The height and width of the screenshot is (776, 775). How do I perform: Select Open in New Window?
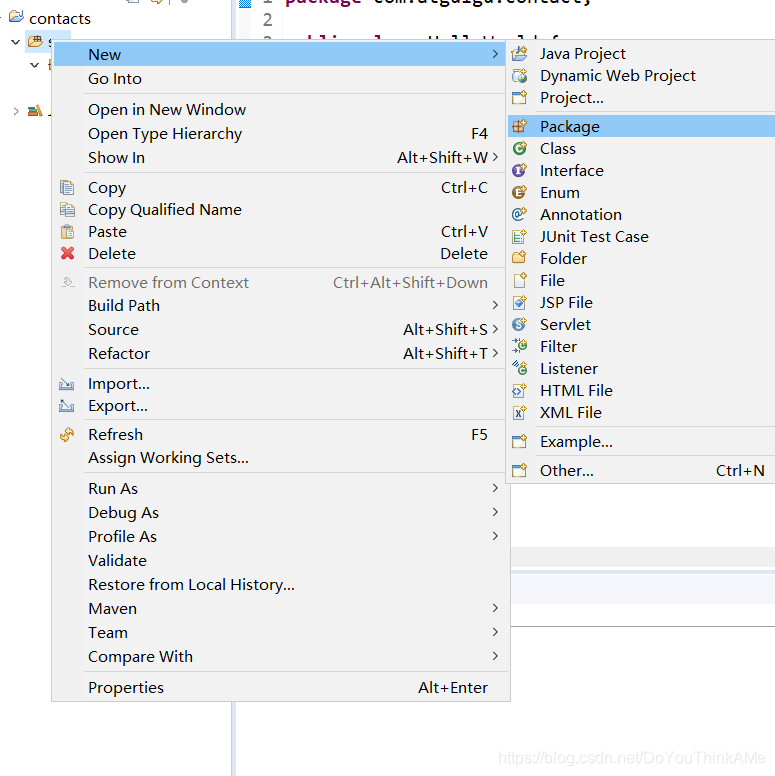click(x=281, y=109)
